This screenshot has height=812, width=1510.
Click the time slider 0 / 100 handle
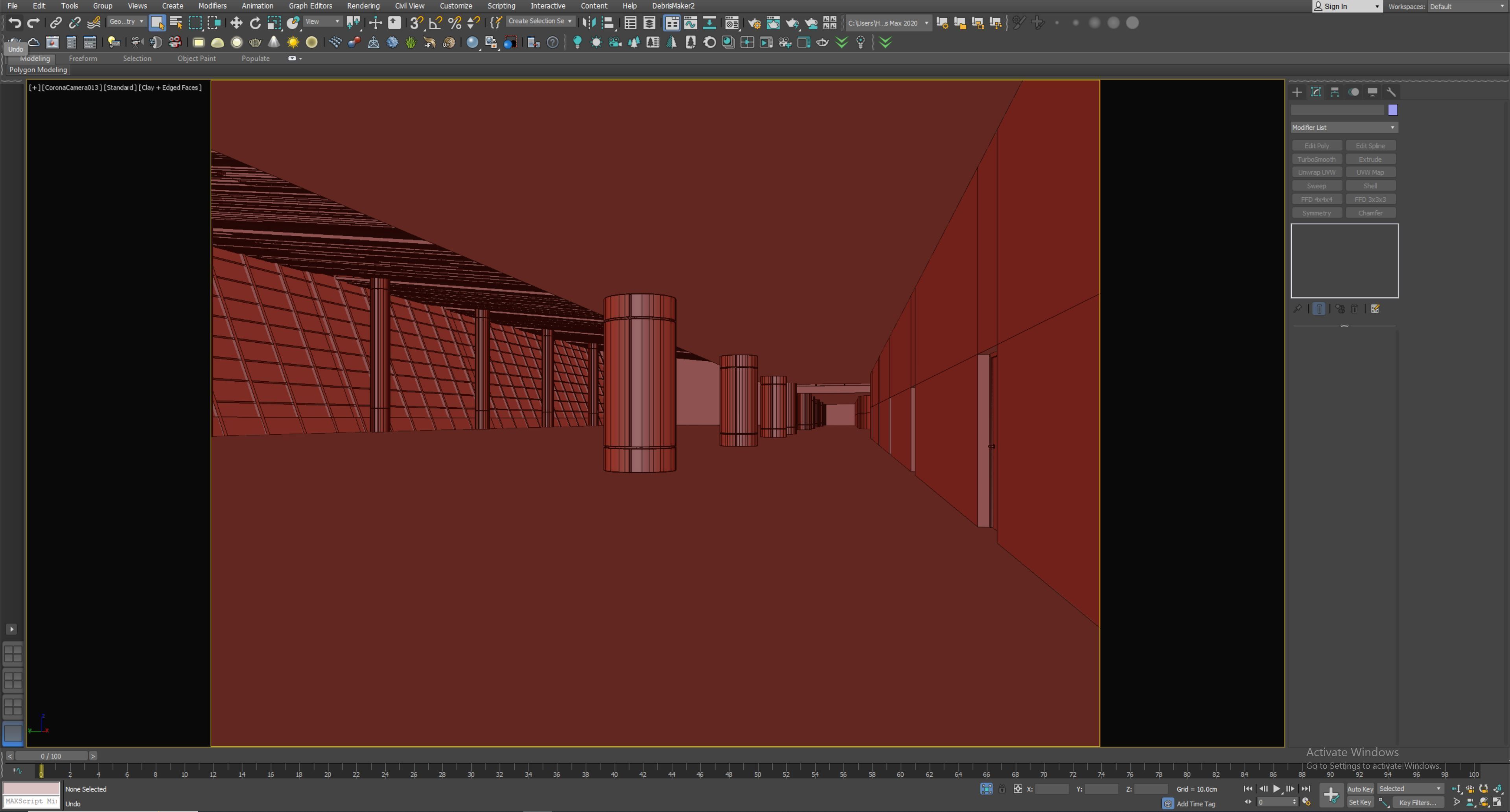tap(51, 756)
